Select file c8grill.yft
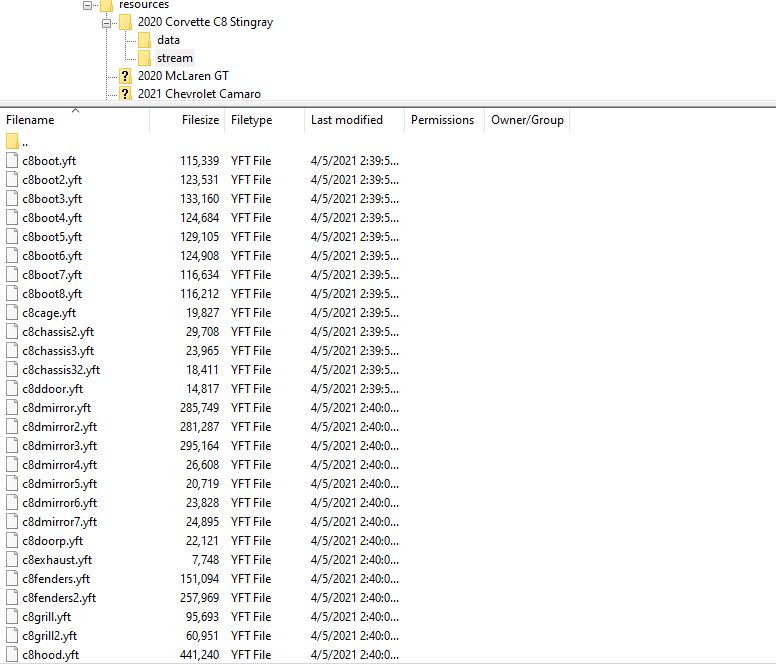 click(47, 617)
